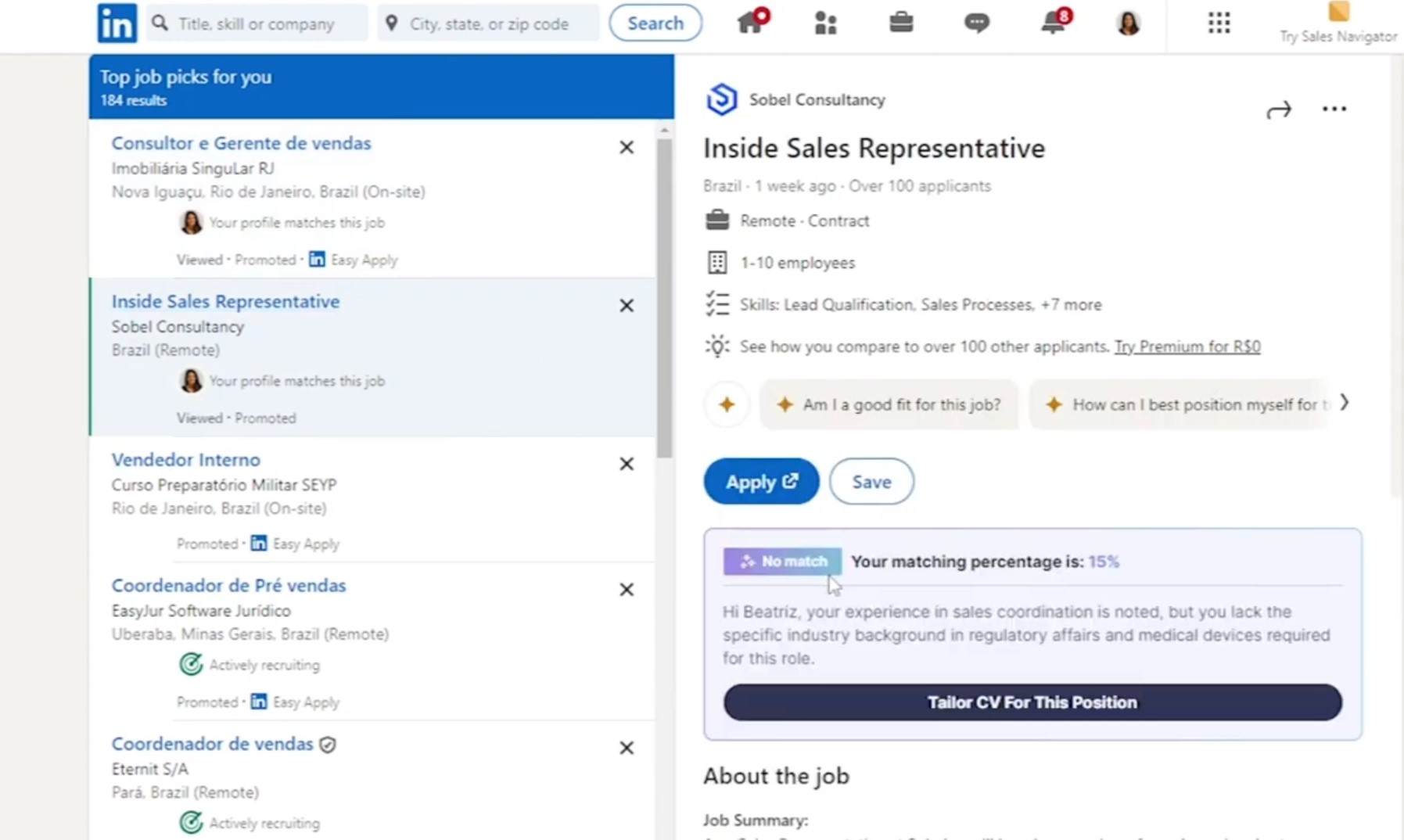
Task: Dismiss Coordenador de Pré vendas job
Action: click(627, 590)
